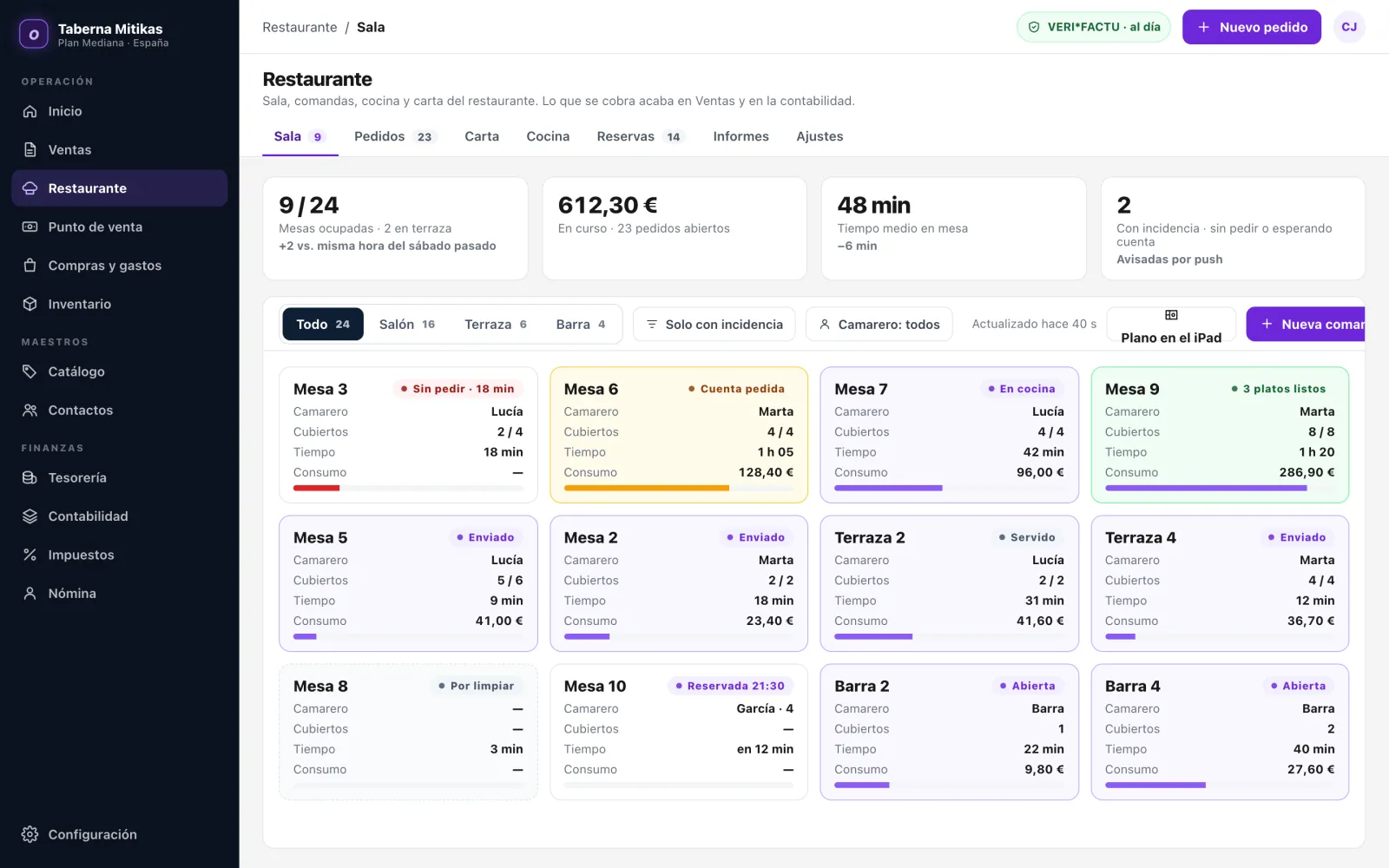Viewport: 1389px width, 868px height.
Task: Click Mesa 3 red progress bar
Action: [316, 488]
